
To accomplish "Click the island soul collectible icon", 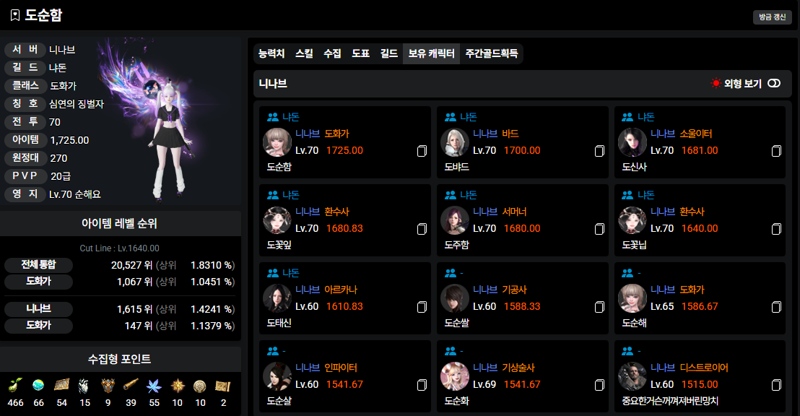I will point(38,385).
